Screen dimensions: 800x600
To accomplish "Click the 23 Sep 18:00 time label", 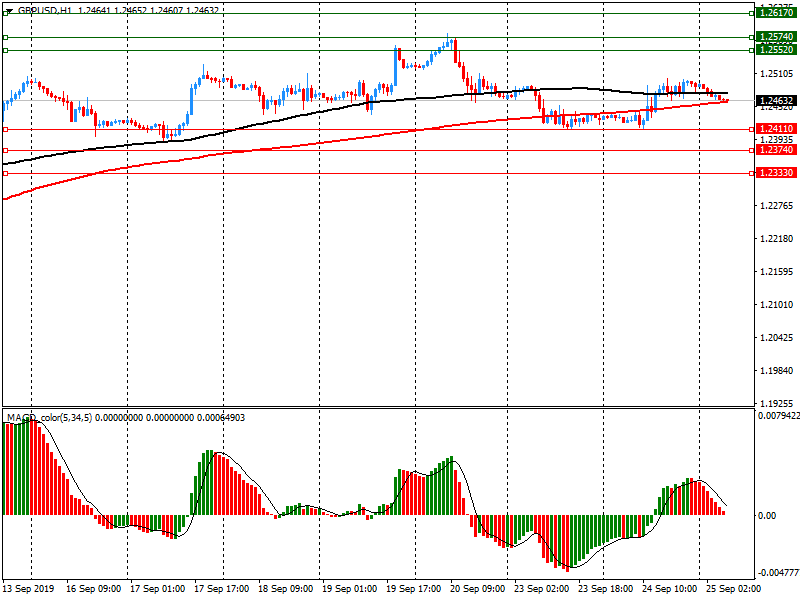I will [x=605, y=589].
